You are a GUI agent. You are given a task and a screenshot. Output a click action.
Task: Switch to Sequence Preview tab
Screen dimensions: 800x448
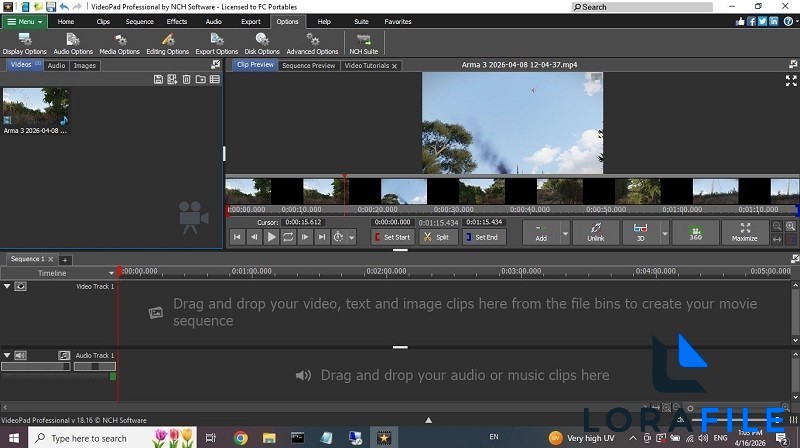pos(309,65)
